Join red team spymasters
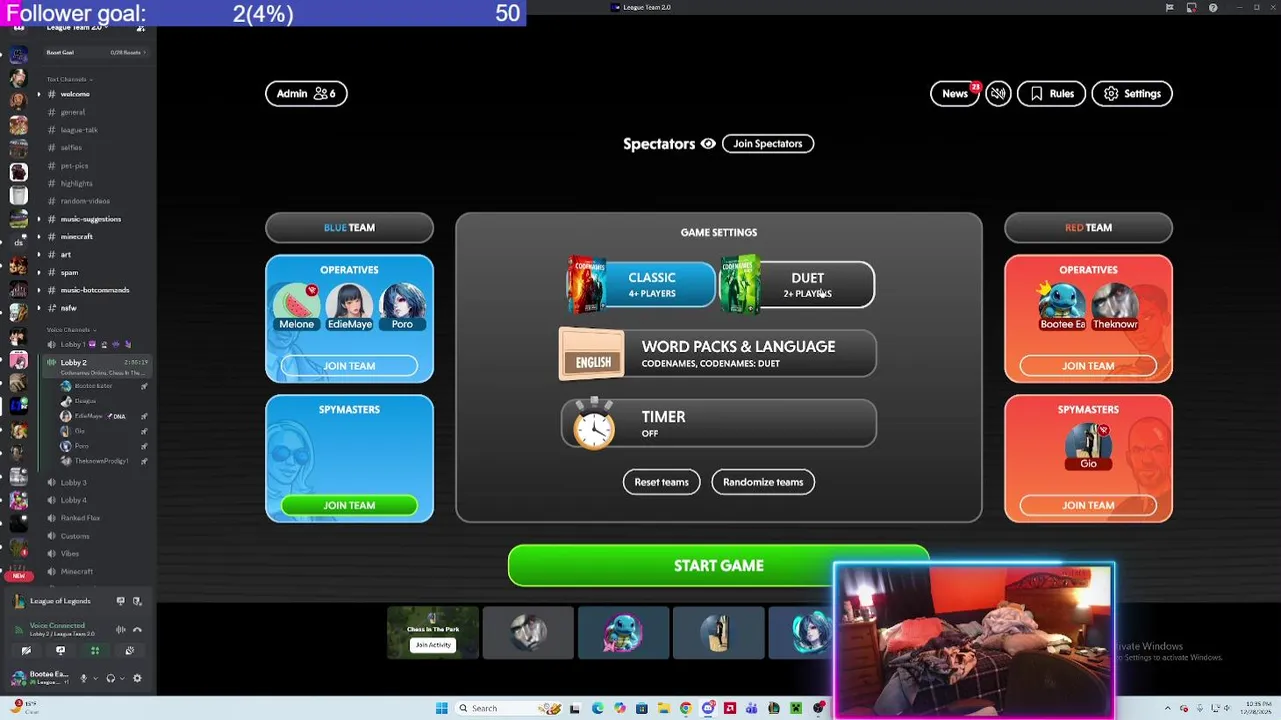This screenshot has height=720, width=1281. point(1088,505)
